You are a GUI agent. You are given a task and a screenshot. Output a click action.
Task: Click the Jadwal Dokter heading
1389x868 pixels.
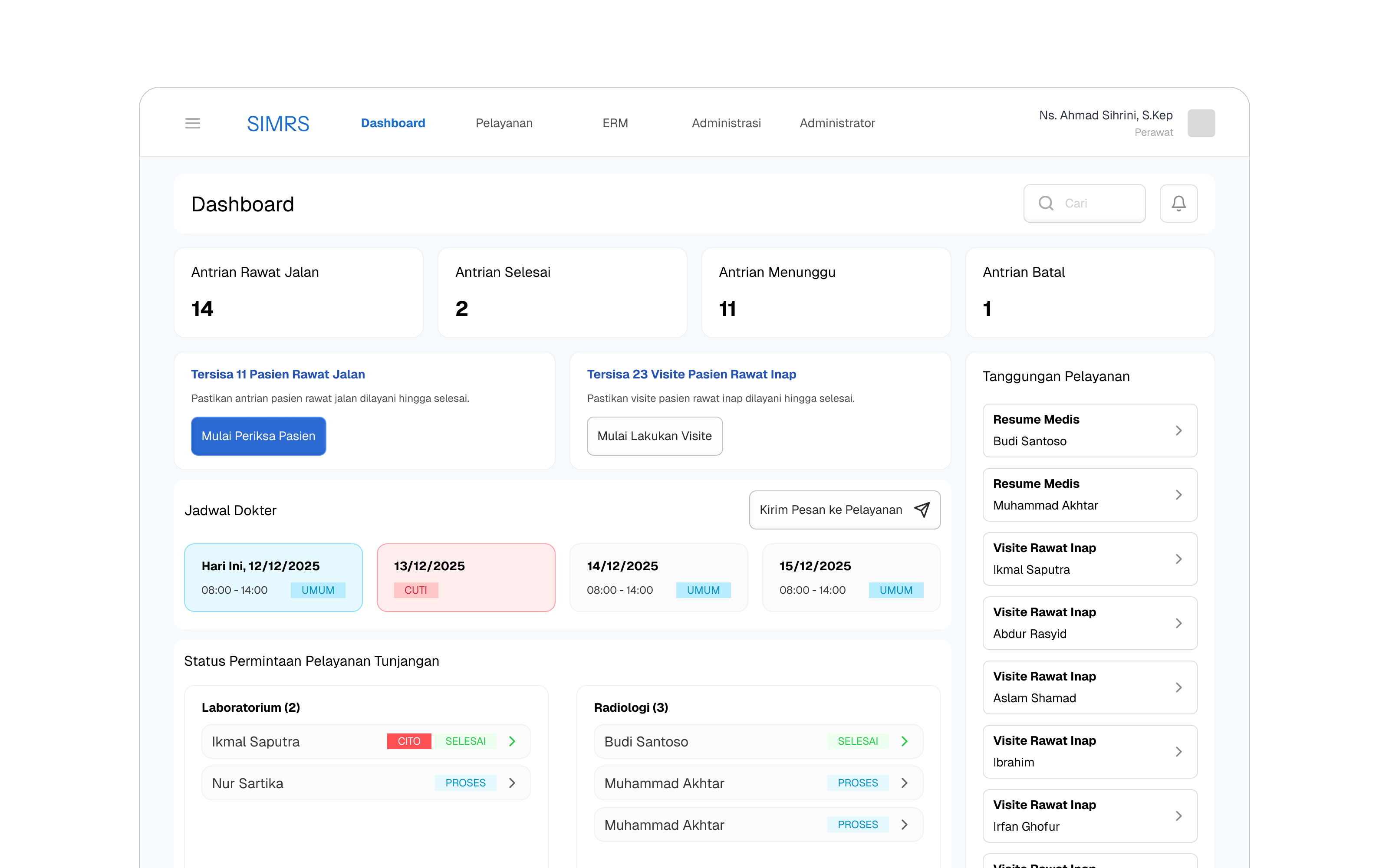click(x=230, y=510)
